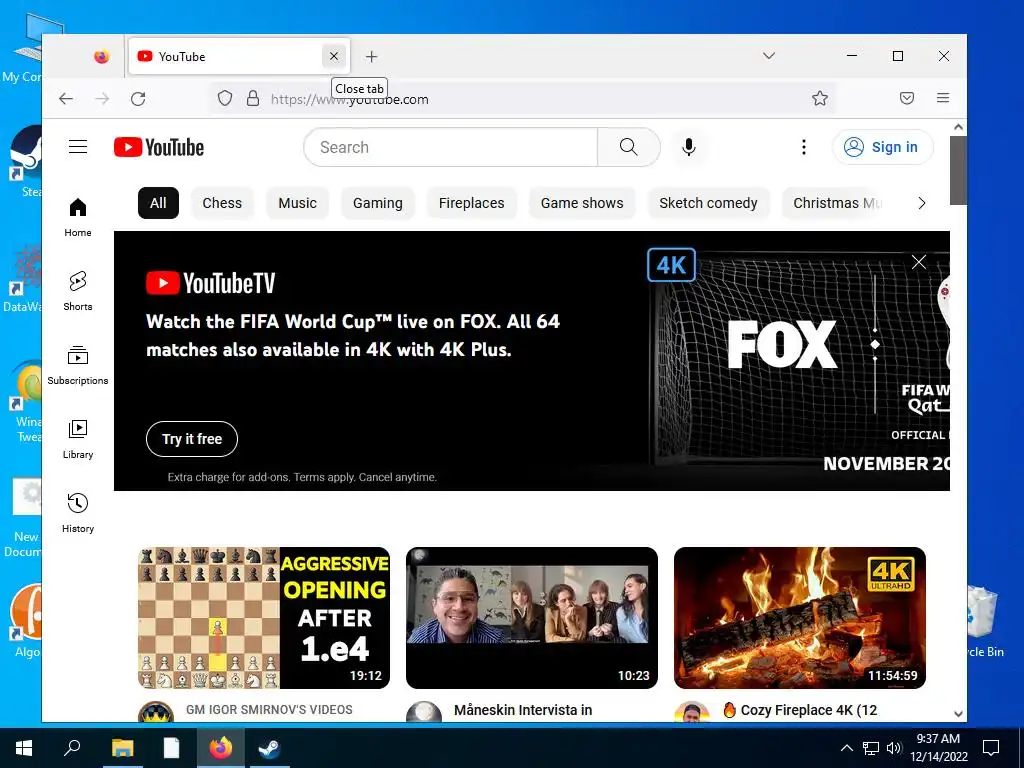Click the YouTube logo
The width and height of the screenshot is (1024, 768).
click(159, 148)
